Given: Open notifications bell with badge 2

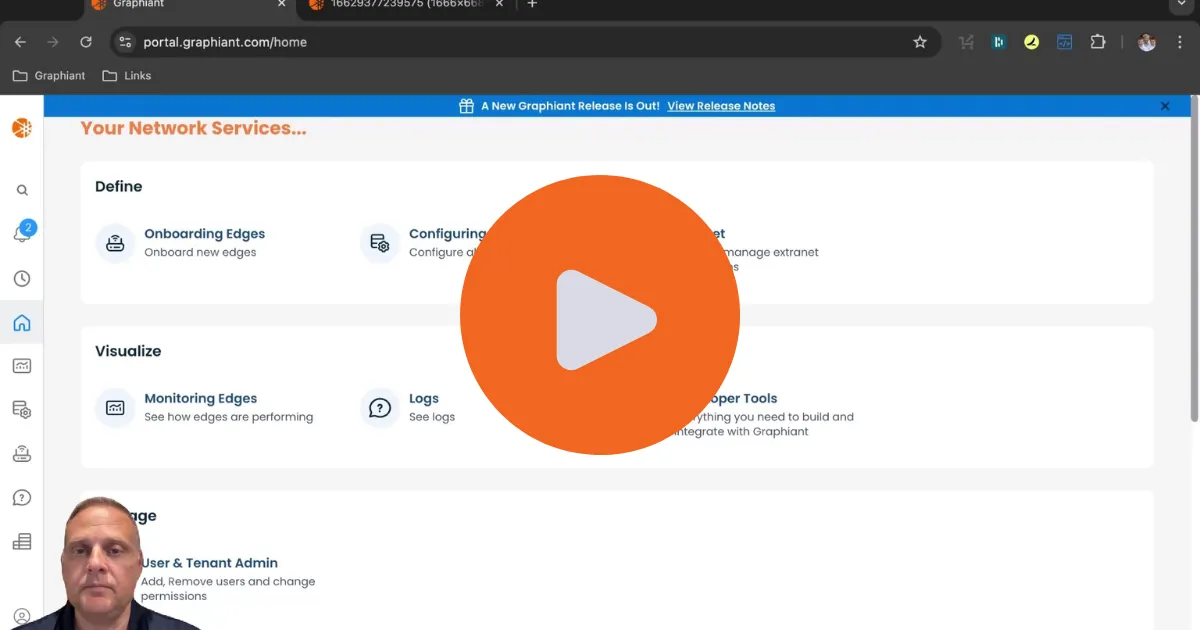Looking at the screenshot, I should 22,233.
